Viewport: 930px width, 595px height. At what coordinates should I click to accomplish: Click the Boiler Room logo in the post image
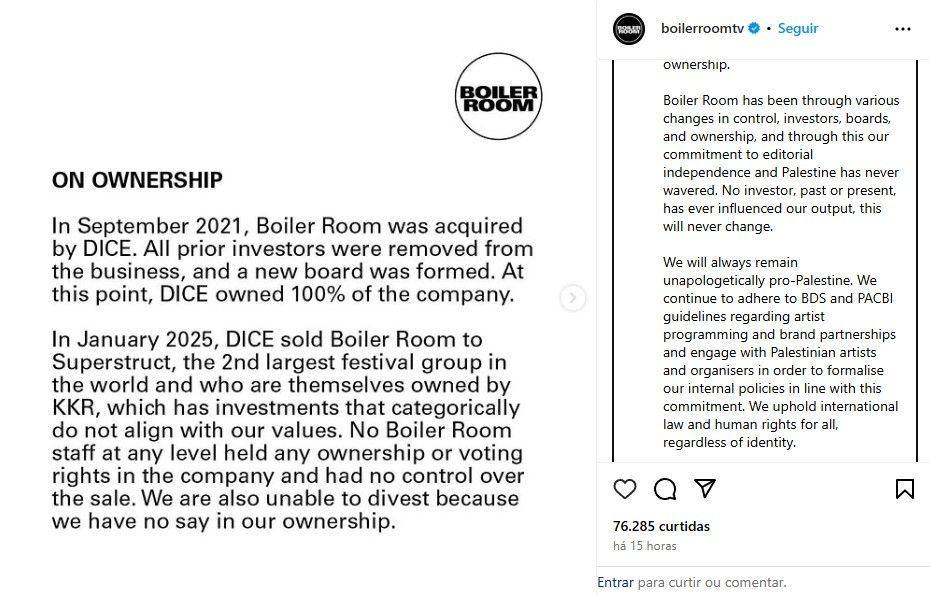pyautogui.click(x=498, y=97)
